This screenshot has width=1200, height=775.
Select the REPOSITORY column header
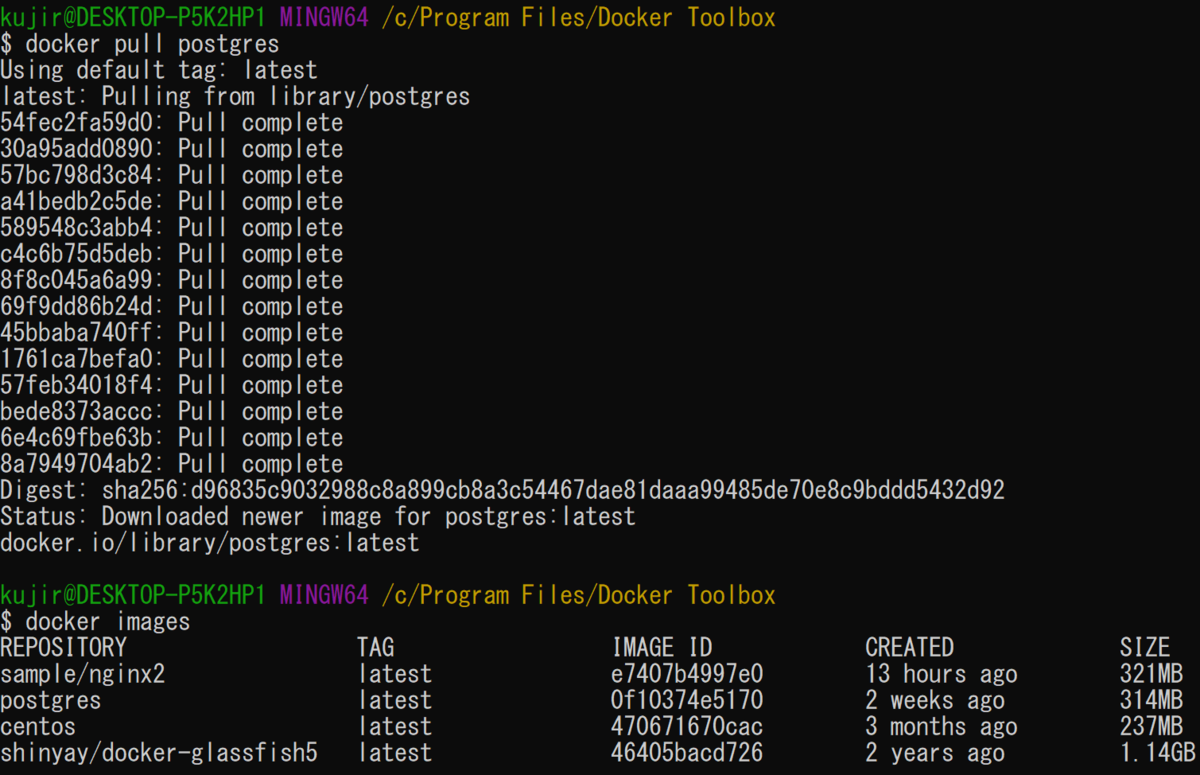[x=63, y=647]
